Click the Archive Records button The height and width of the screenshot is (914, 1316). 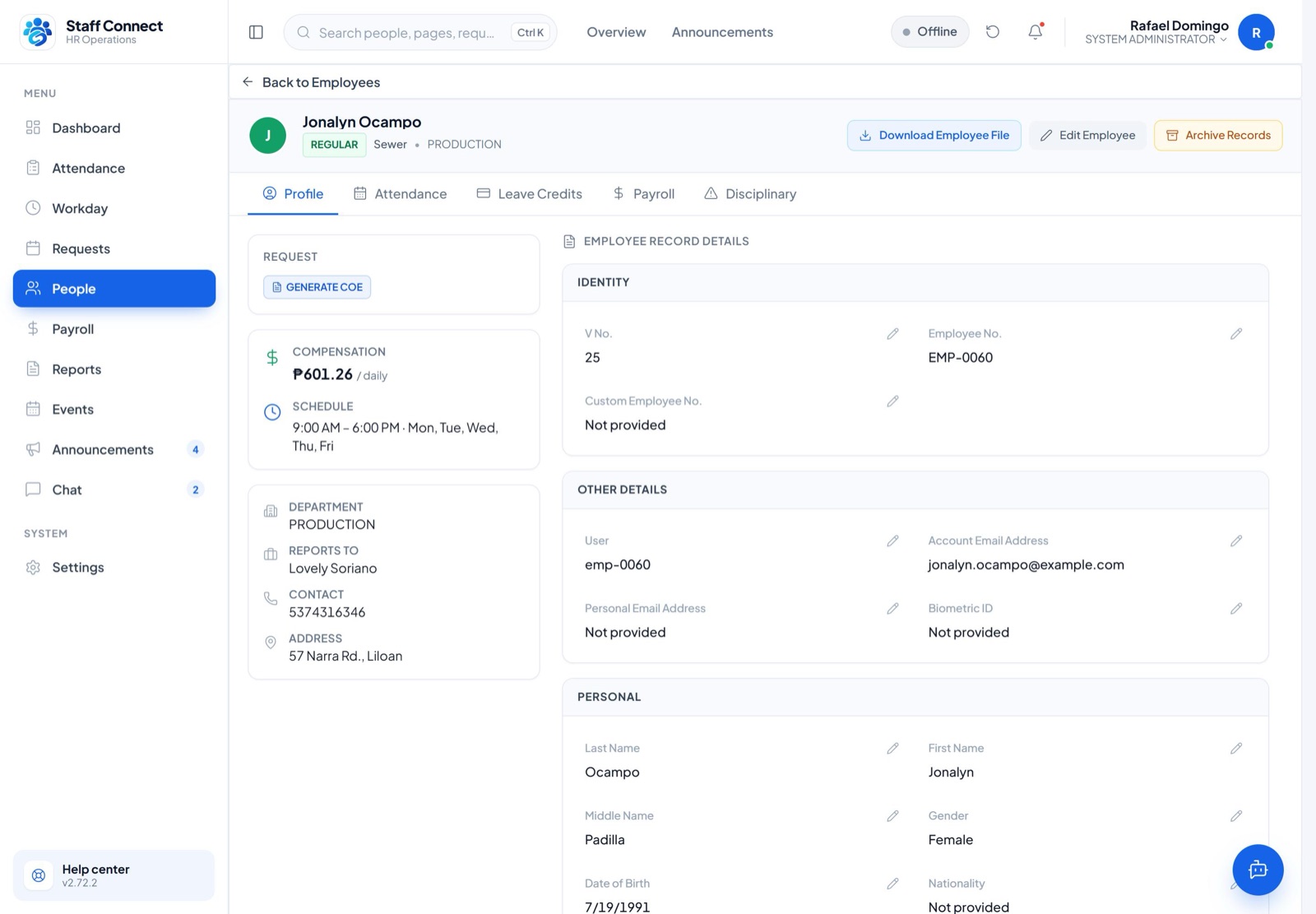pos(1218,136)
